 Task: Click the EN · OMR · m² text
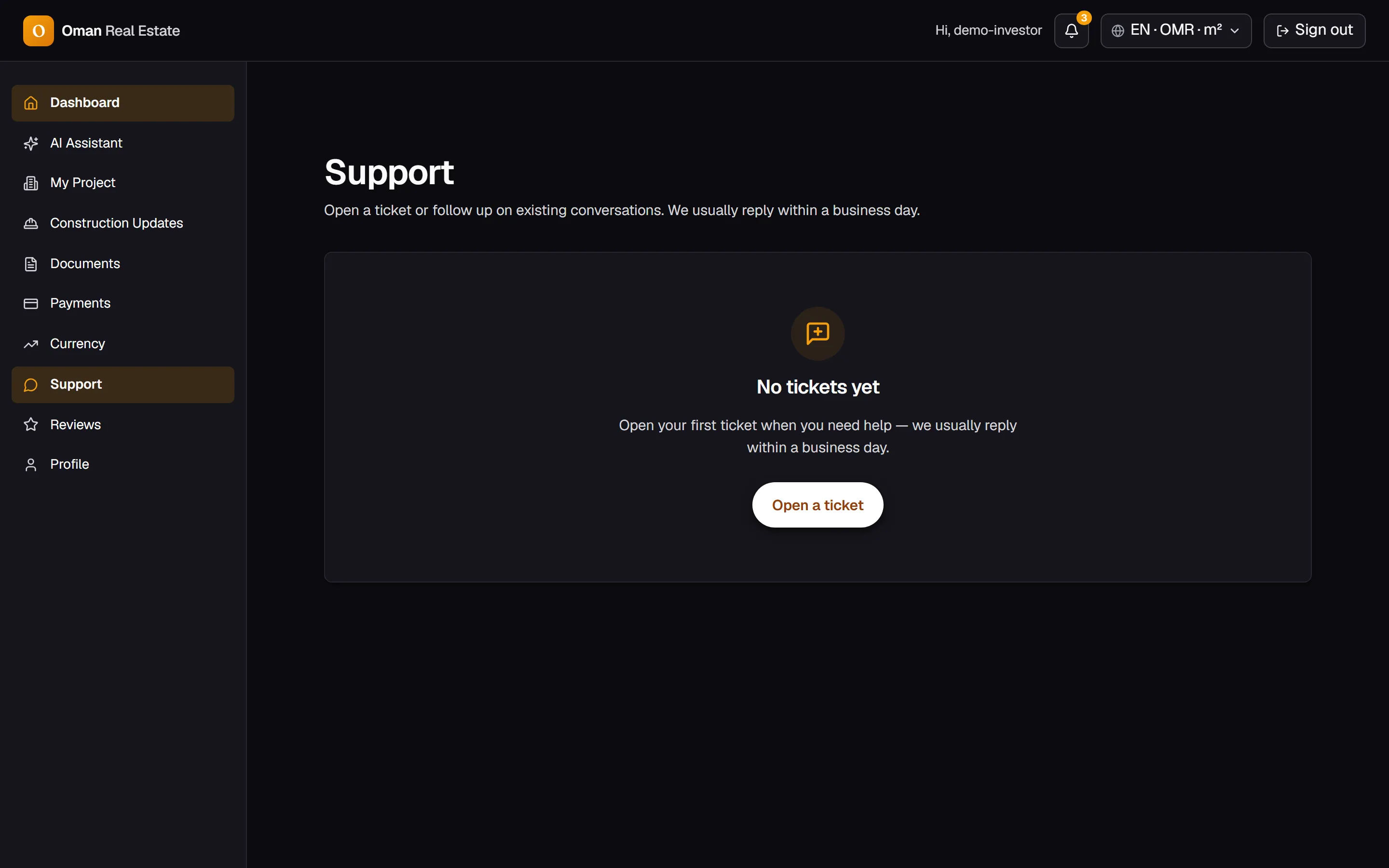pyautogui.click(x=1176, y=30)
